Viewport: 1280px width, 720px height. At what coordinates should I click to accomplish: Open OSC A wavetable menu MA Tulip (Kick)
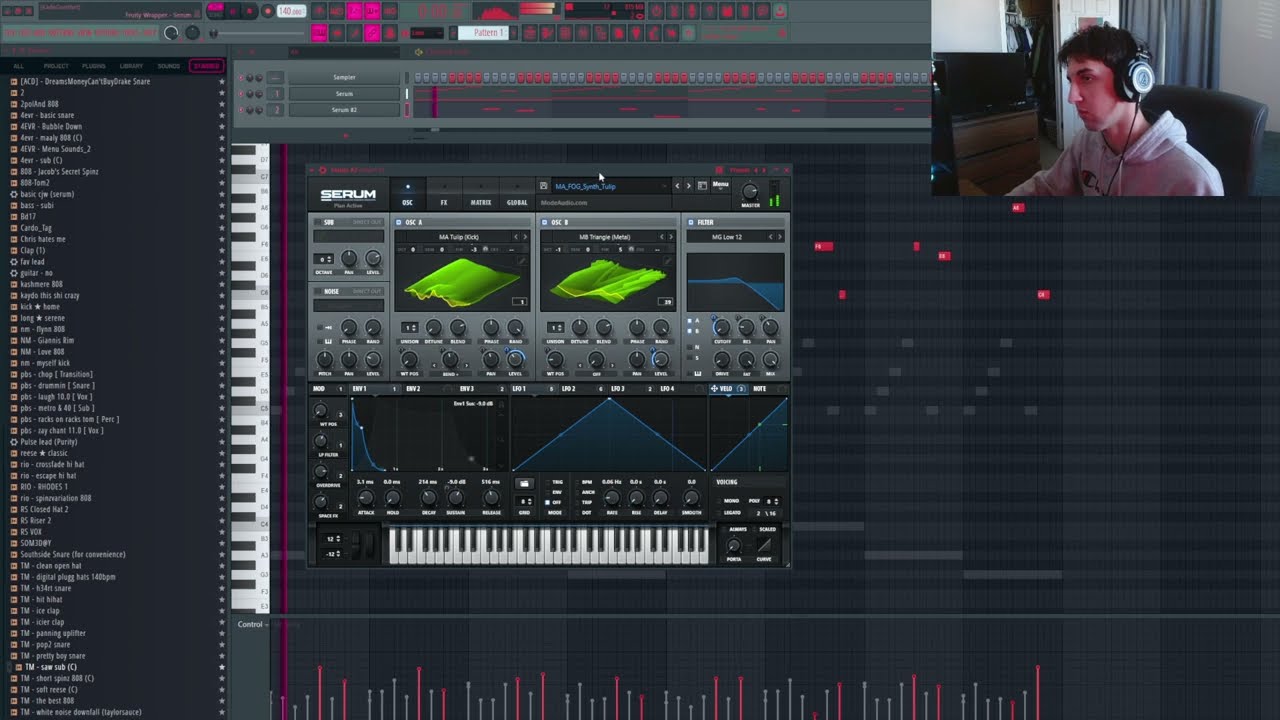coord(459,237)
